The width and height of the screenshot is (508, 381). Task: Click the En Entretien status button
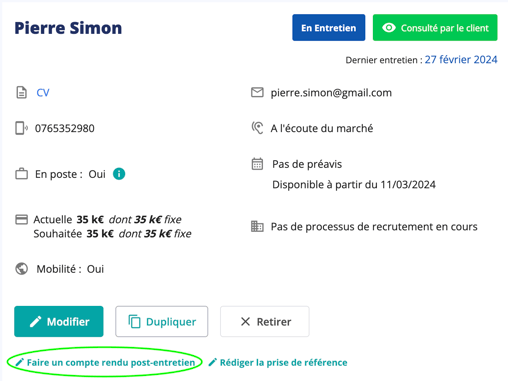point(329,28)
